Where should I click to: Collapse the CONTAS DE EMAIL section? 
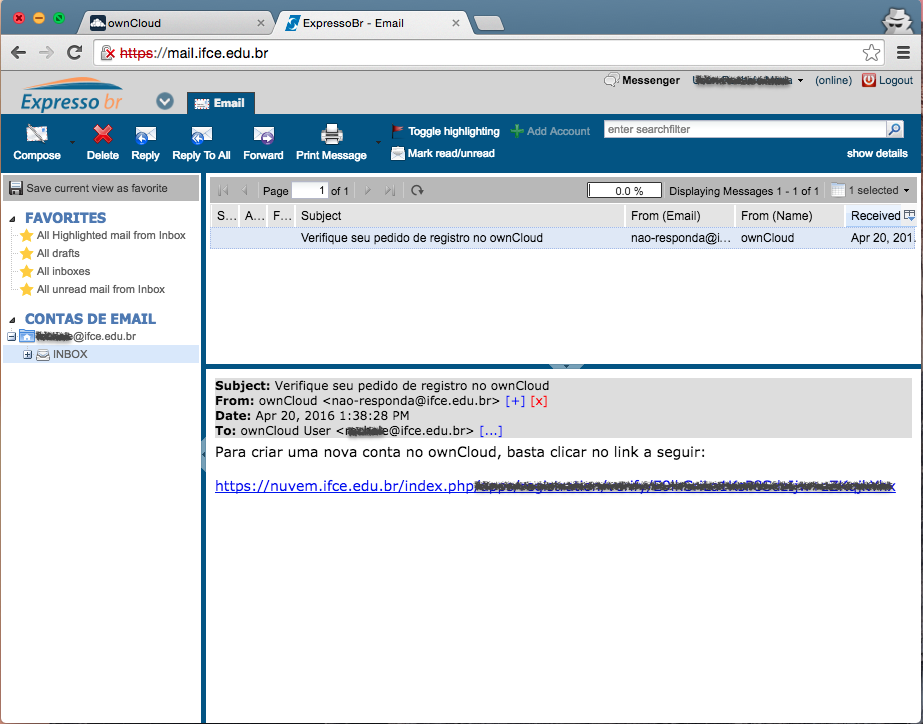point(12,320)
